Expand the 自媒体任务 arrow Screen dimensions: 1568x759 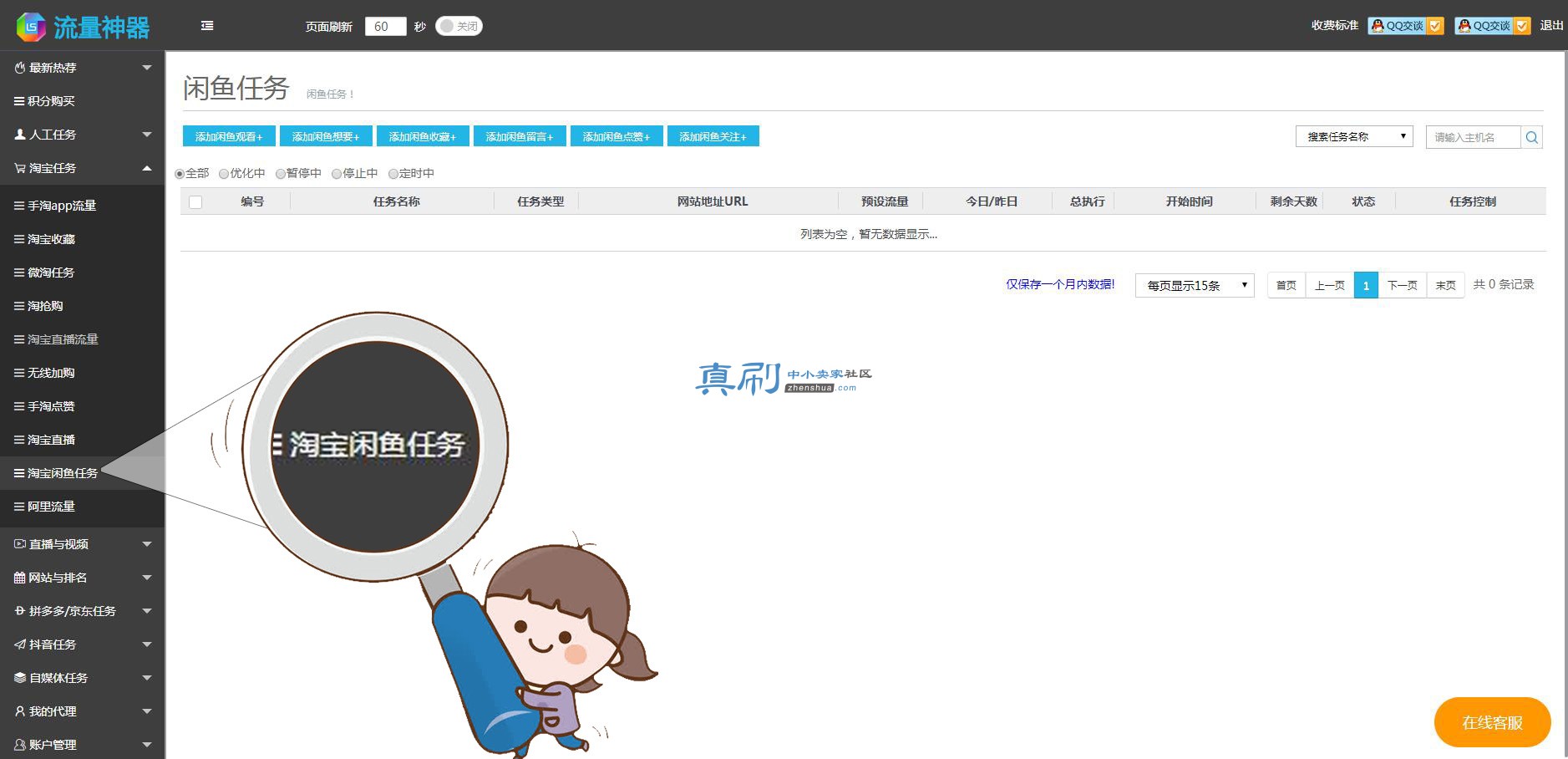tap(147, 678)
